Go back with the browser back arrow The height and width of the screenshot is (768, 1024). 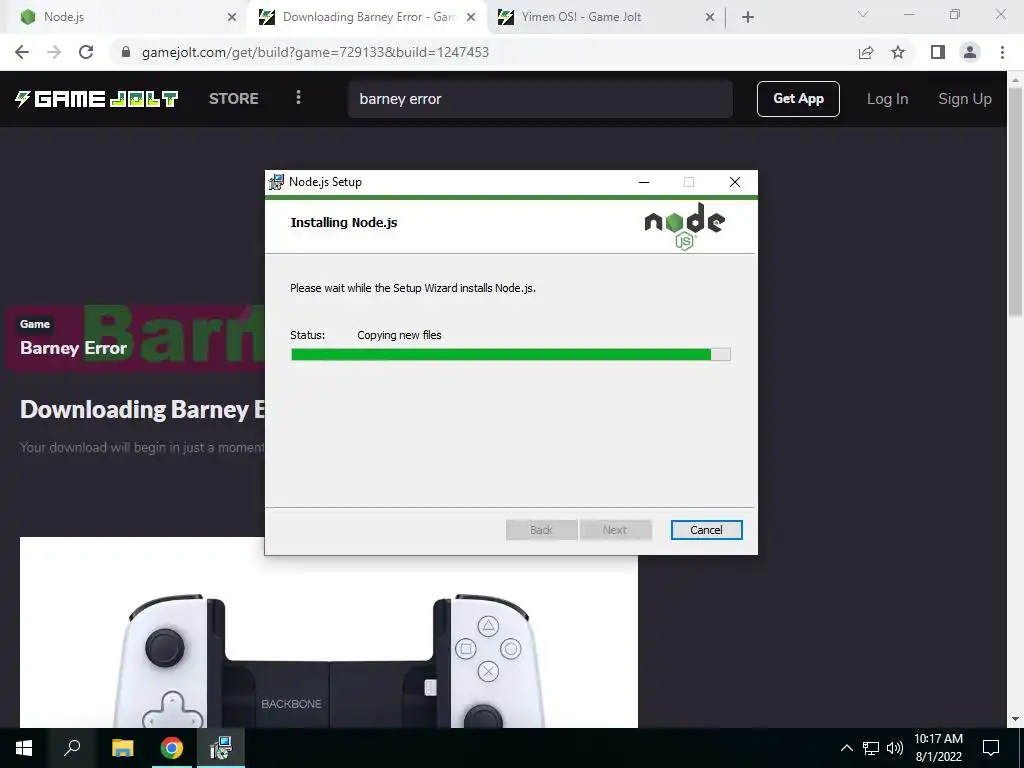(x=22, y=52)
